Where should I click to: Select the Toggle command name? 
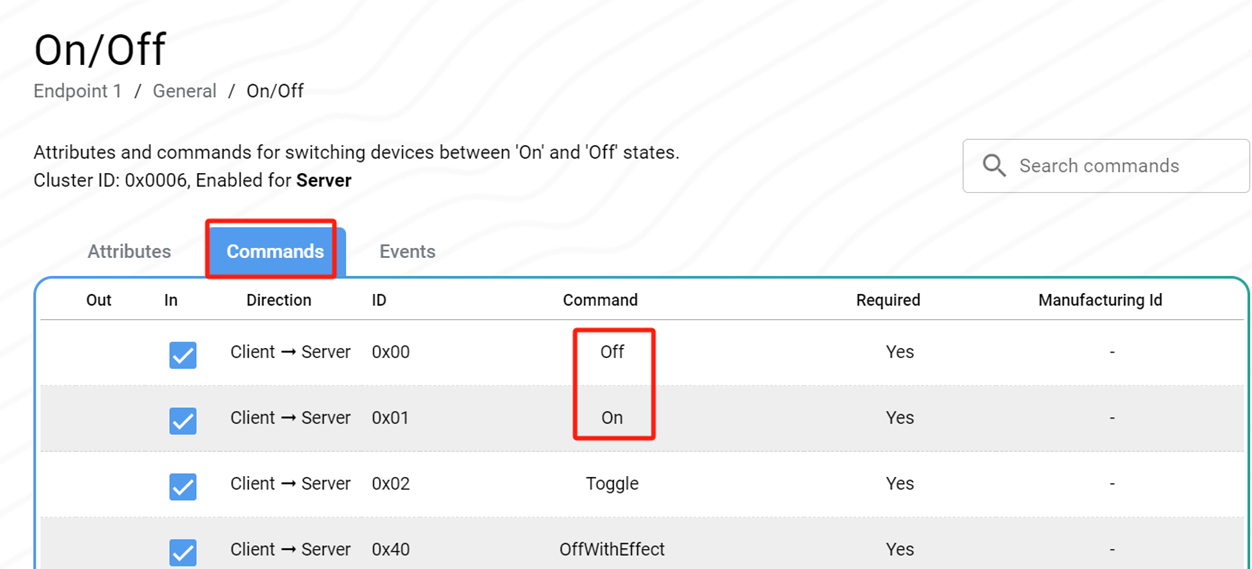[612, 484]
